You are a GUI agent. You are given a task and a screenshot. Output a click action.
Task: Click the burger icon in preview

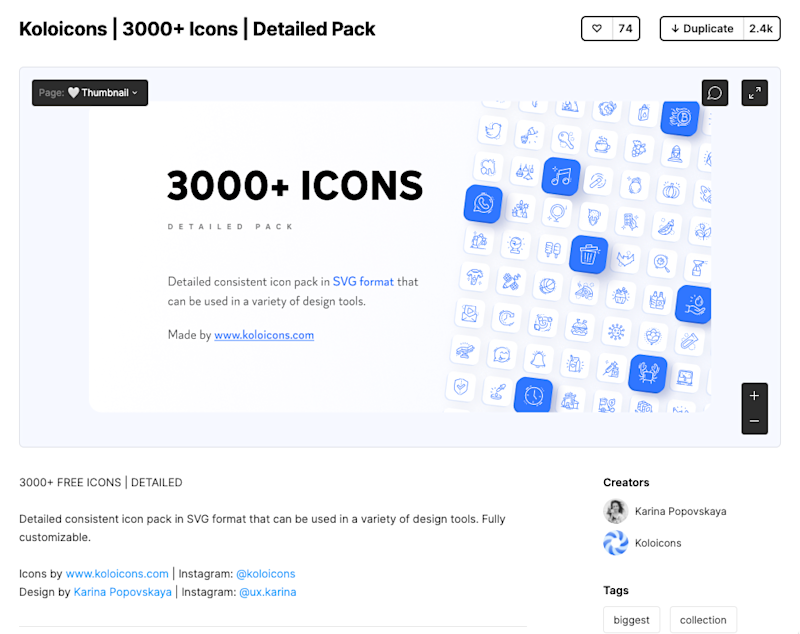click(x=579, y=327)
